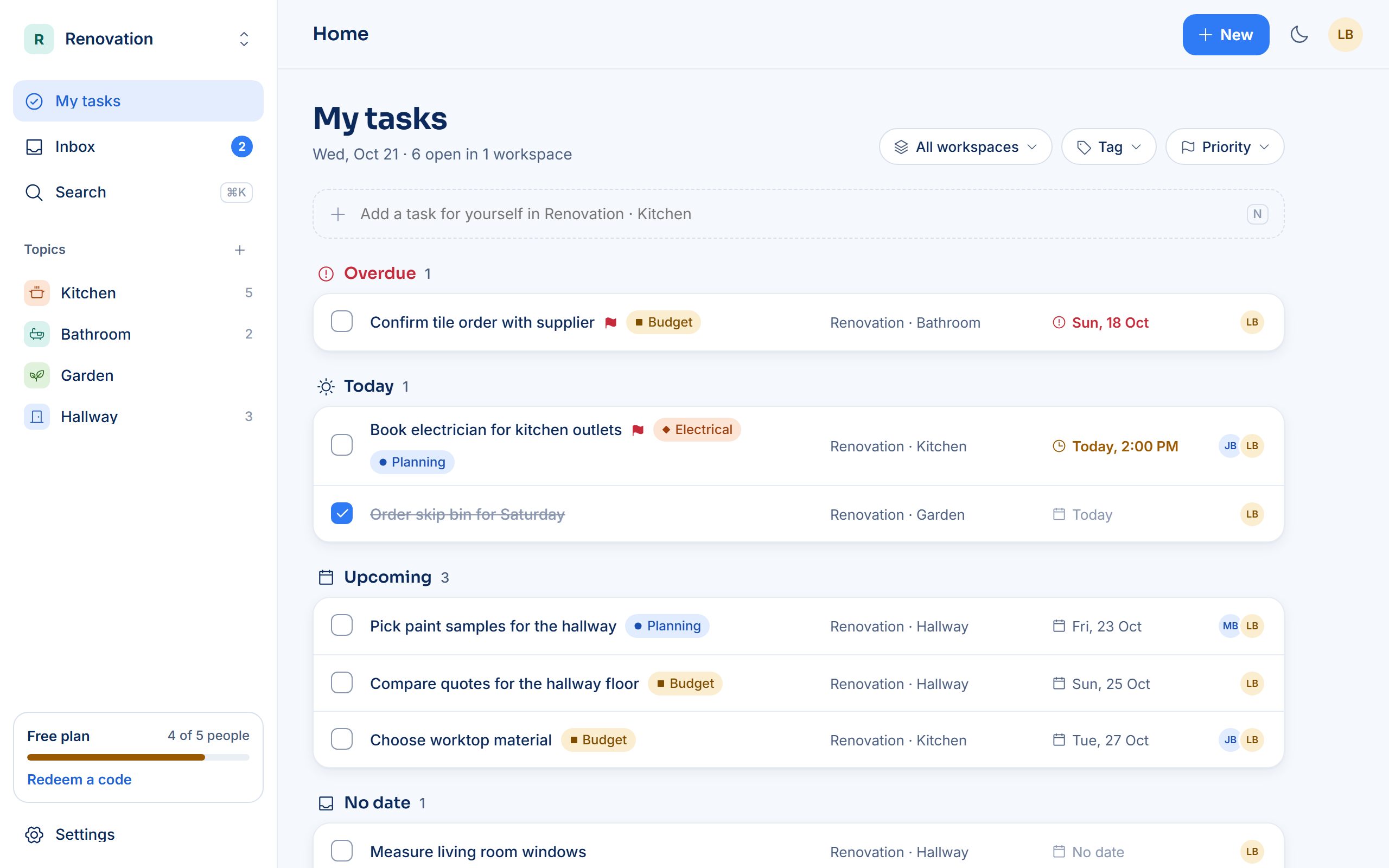Screen dimensions: 1389x868
Task: Click the Today sun icon
Action: tap(326, 387)
